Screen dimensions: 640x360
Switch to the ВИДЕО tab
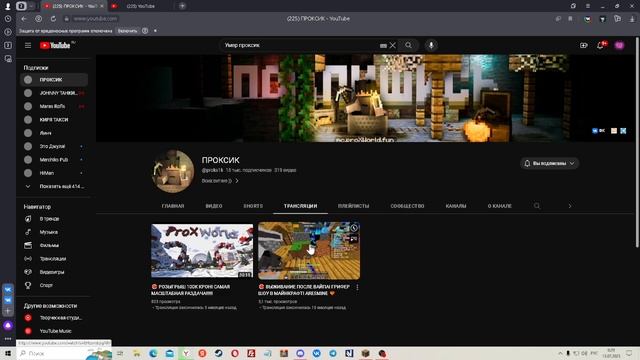point(214,206)
